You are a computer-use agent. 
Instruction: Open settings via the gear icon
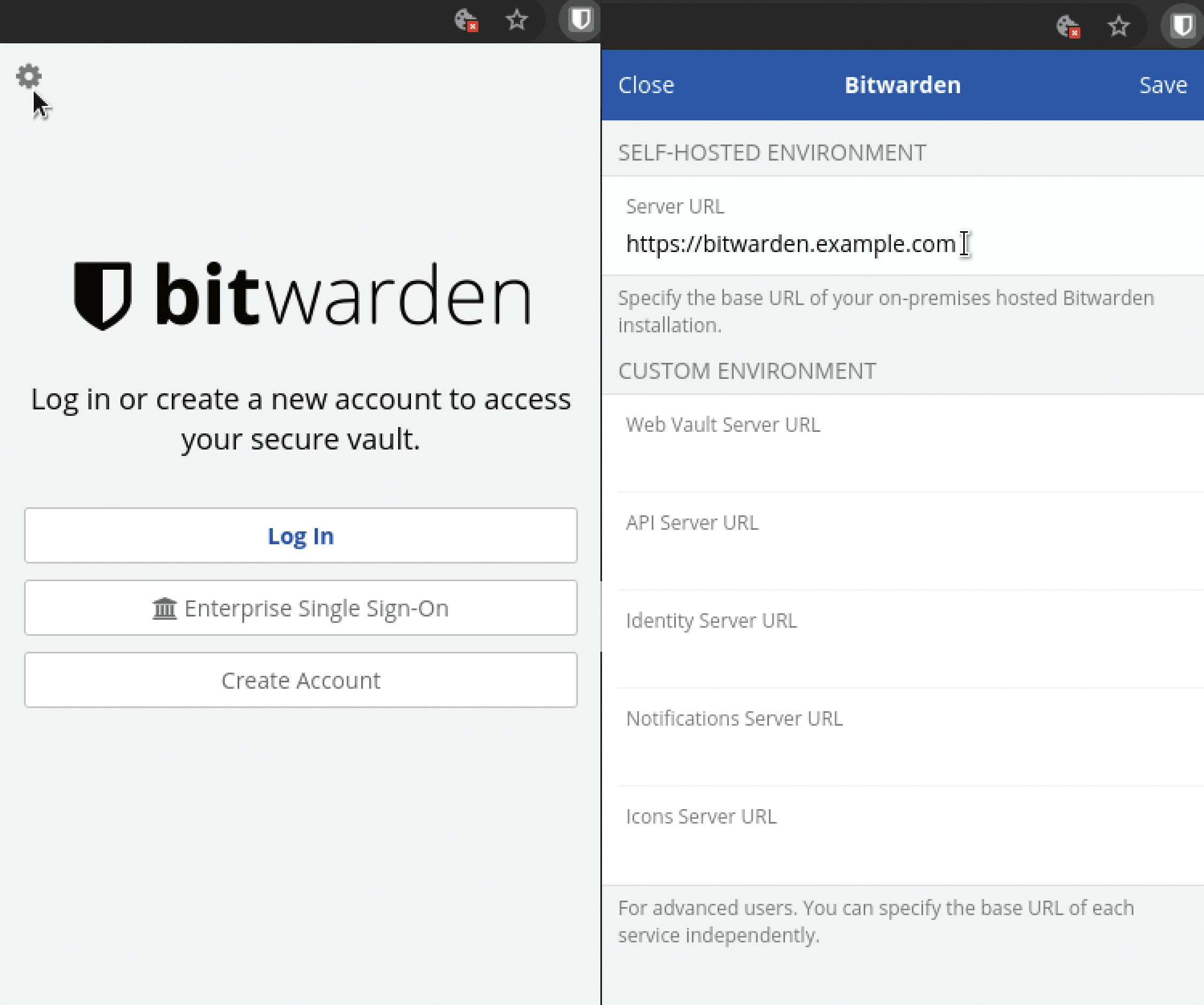pos(29,75)
